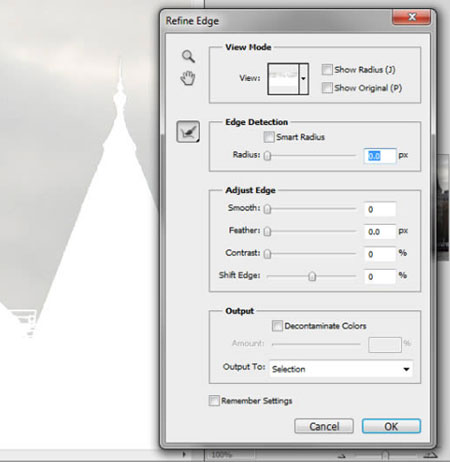Screen dimensions: 450x462
Task: Select the Hand tool icon
Action: (188, 78)
